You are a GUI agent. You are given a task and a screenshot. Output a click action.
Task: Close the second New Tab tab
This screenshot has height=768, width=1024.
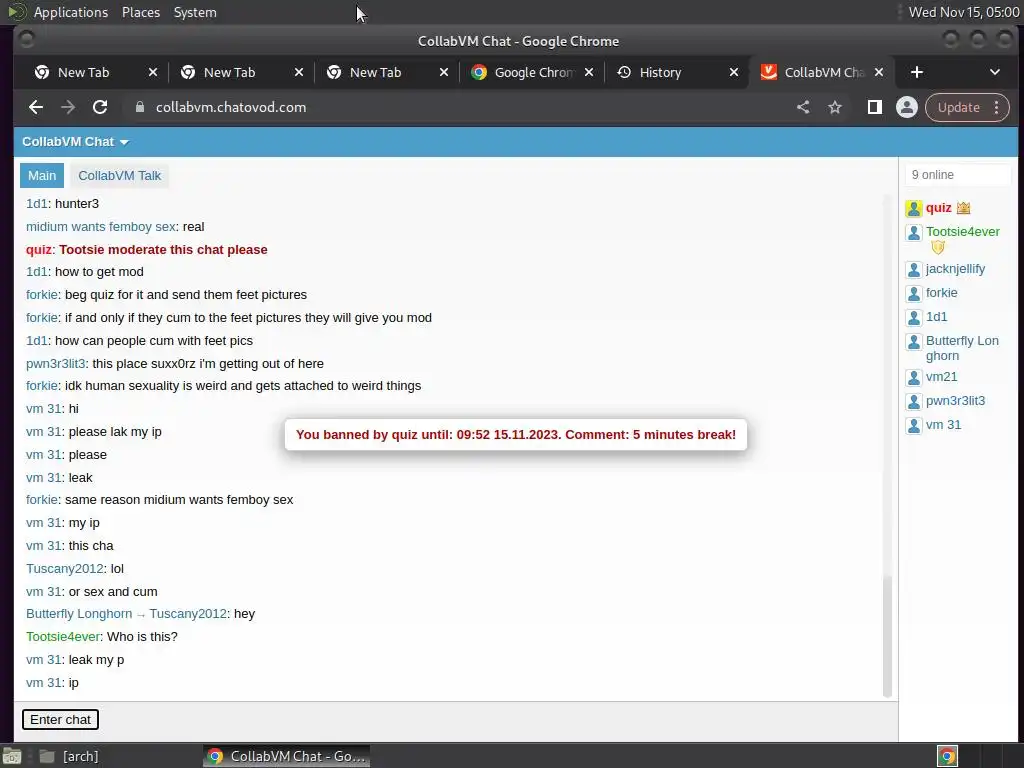click(298, 72)
